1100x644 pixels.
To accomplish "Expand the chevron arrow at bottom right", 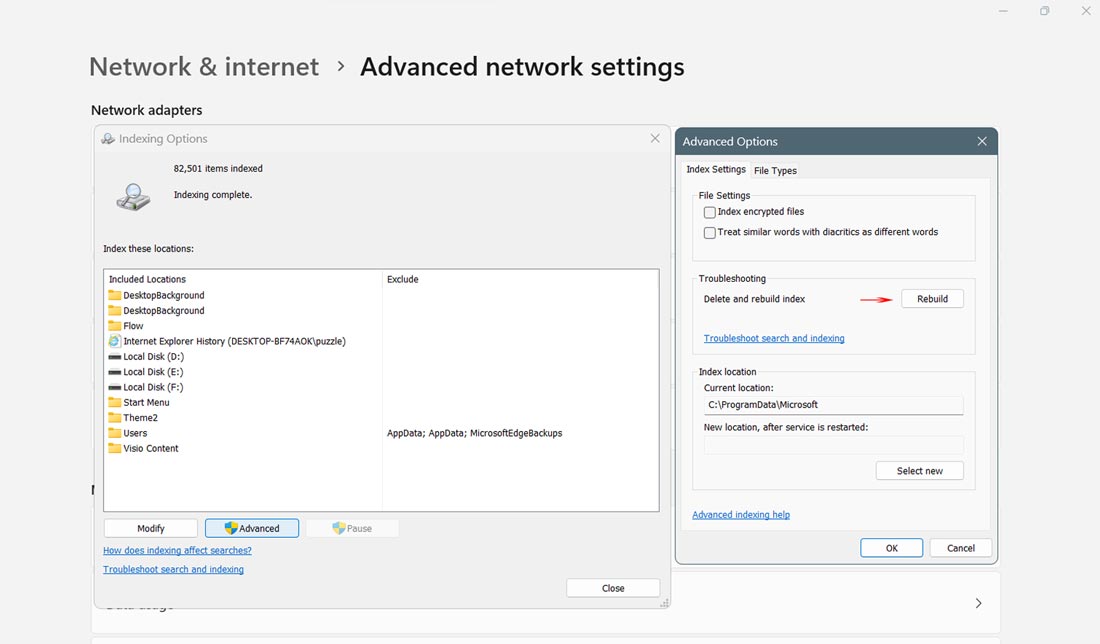I will (978, 603).
